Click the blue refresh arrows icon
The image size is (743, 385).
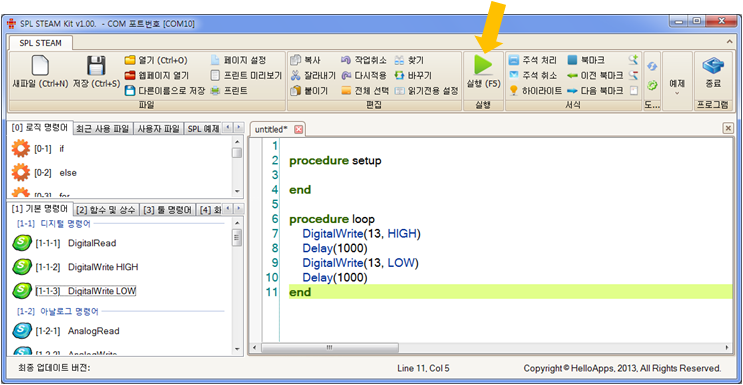pyautogui.click(x=652, y=67)
